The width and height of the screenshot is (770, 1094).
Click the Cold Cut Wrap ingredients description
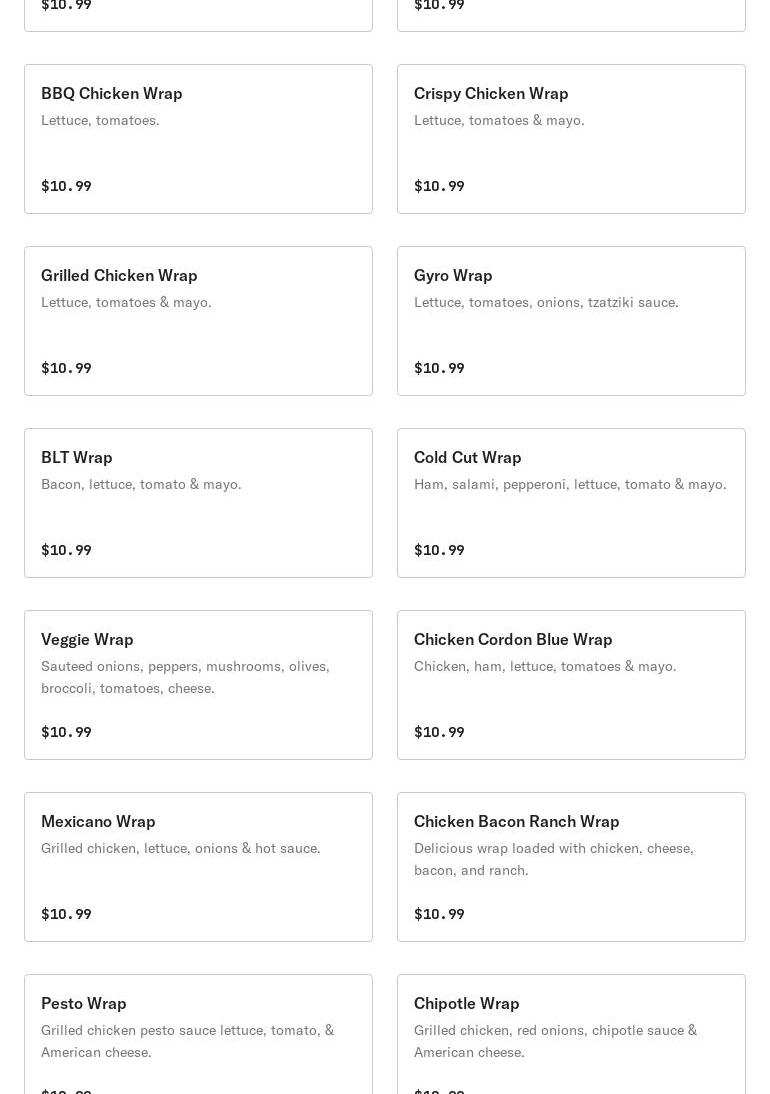click(x=570, y=484)
